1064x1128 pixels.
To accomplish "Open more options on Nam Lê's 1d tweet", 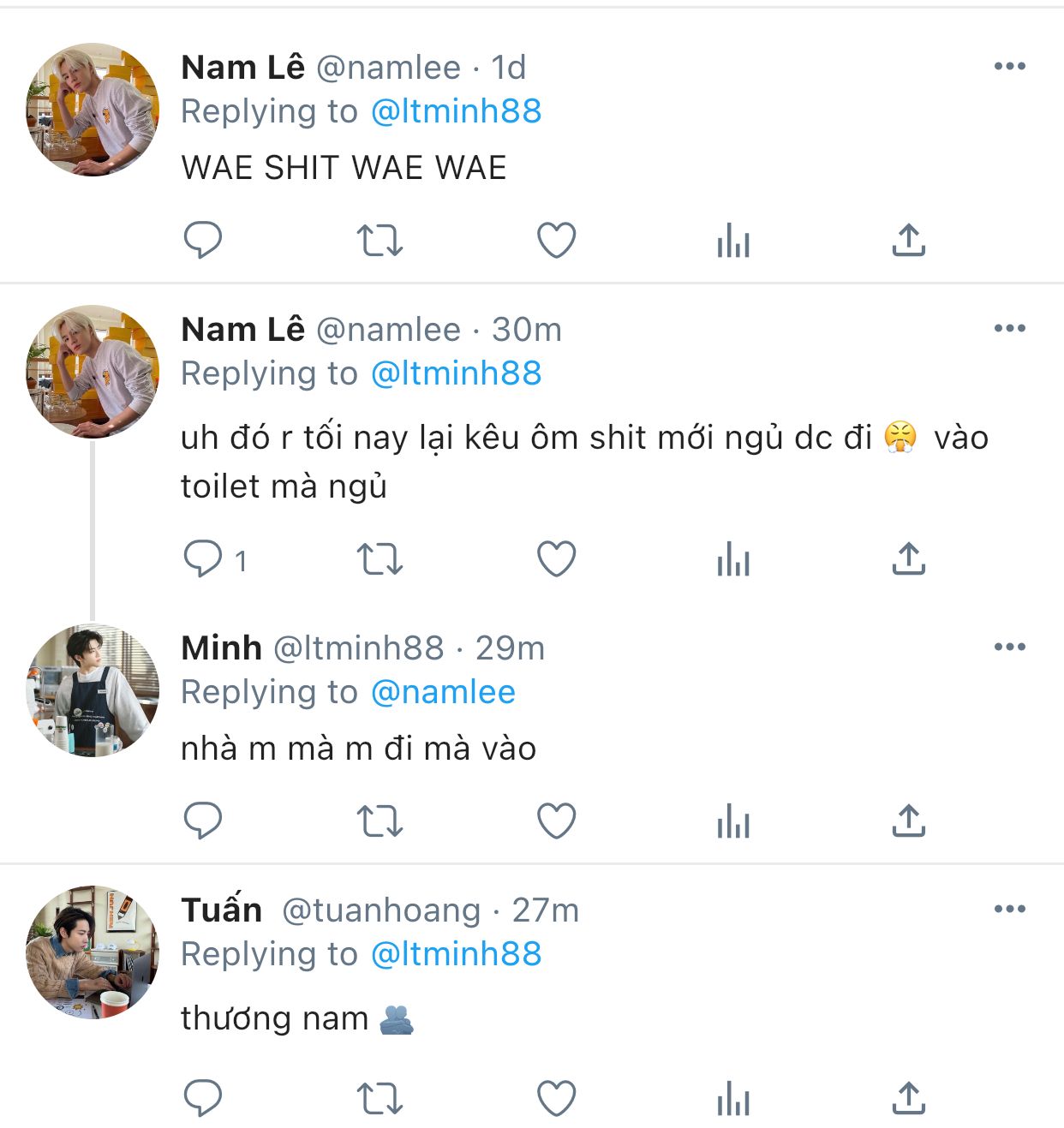I will pos(1009,67).
